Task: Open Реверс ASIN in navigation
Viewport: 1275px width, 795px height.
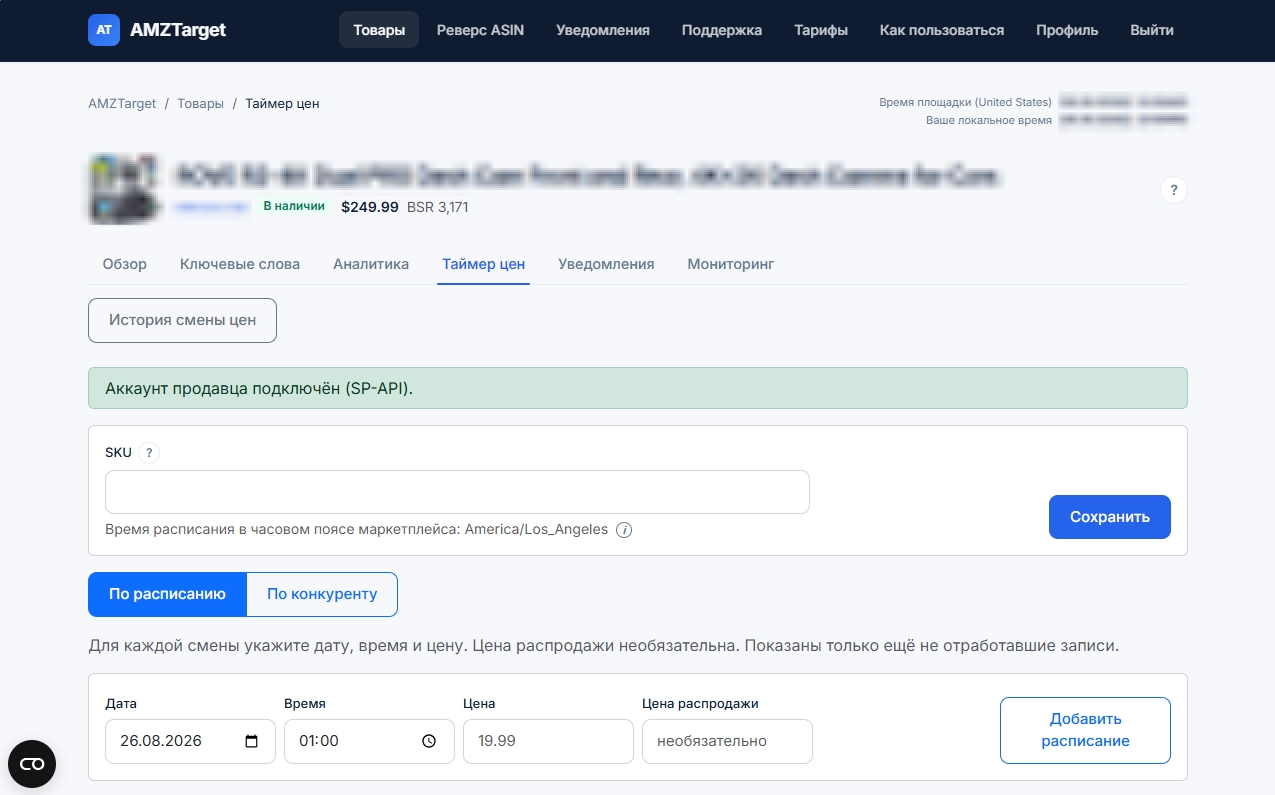Action: point(480,30)
